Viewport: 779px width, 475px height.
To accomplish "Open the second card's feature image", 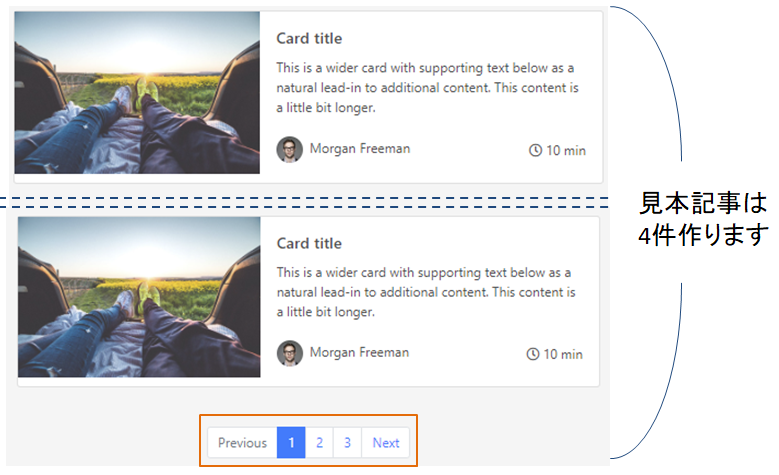I will (139, 297).
